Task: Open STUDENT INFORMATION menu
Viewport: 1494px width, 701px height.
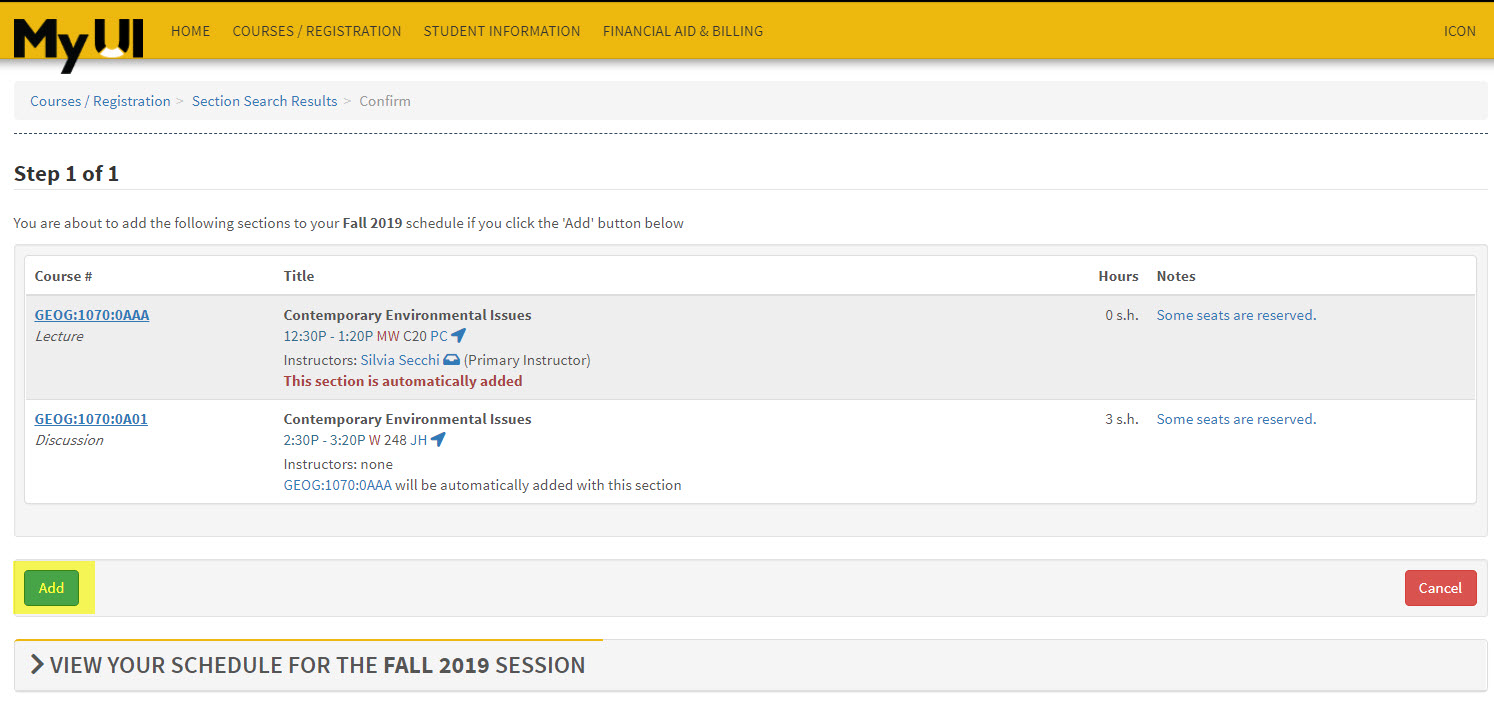Action: pos(502,31)
